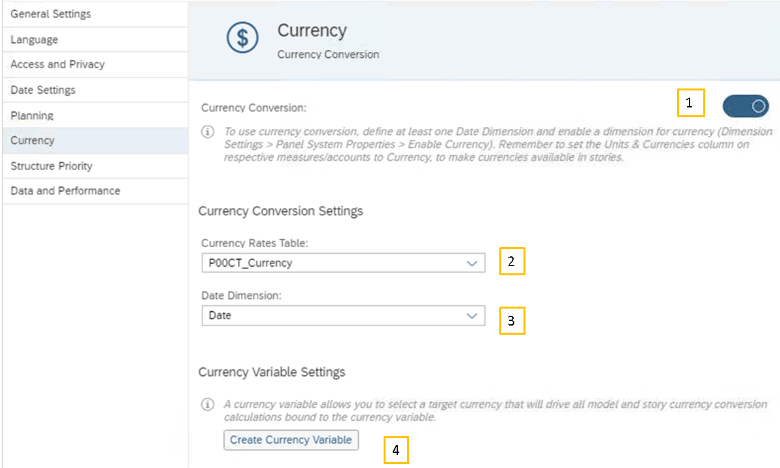Click the yellow callout marker numbered 1
780x468 pixels.
690,103
